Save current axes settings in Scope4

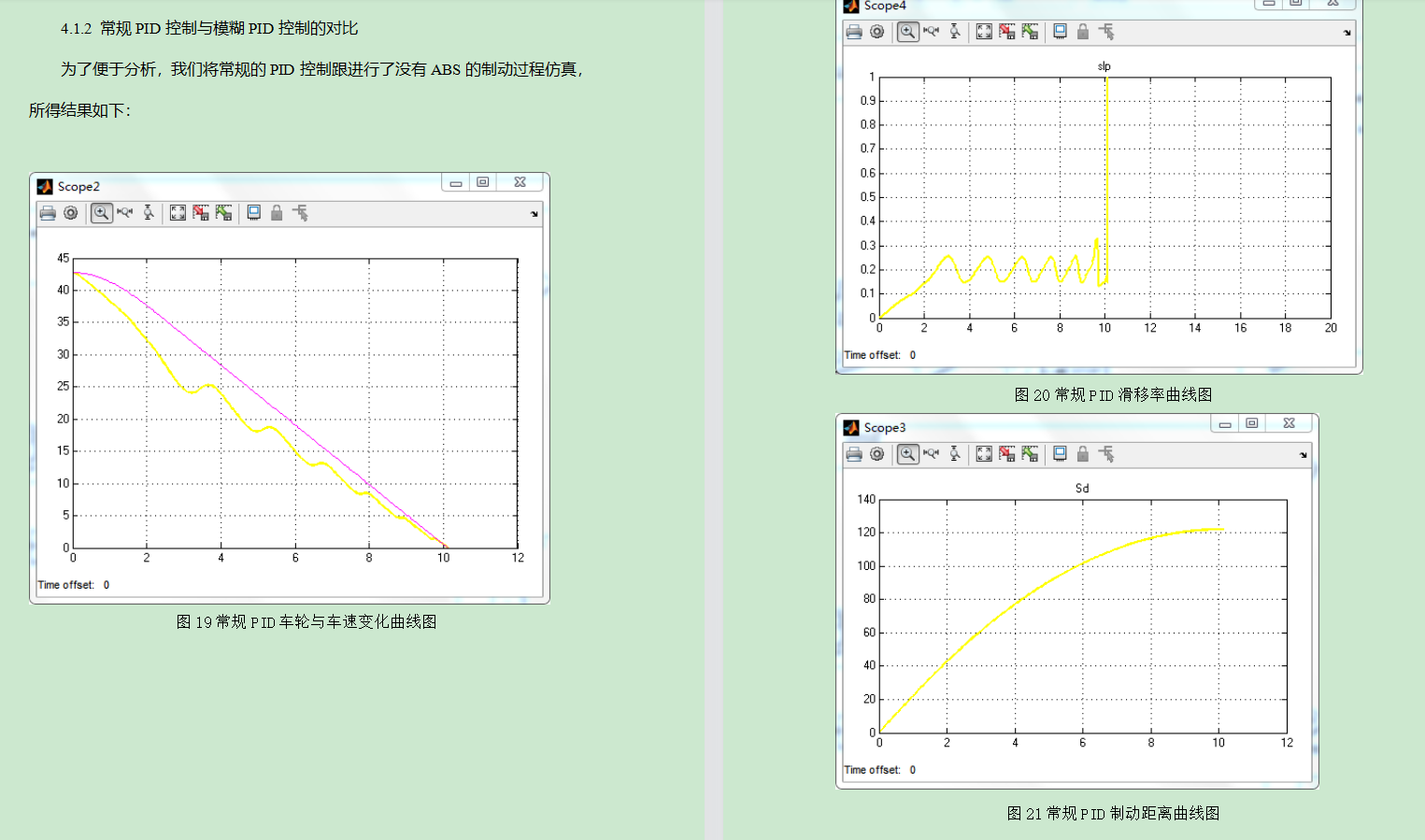(x=1006, y=32)
